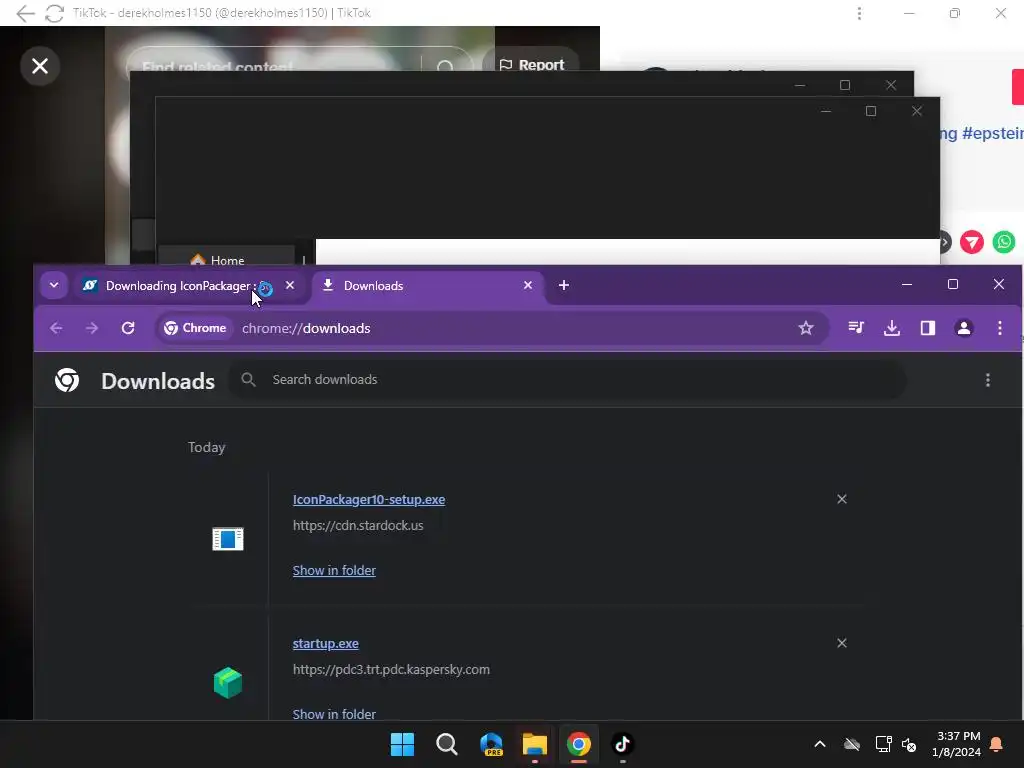Viewport: 1024px width, 768px height.
Task: Show startup.exe in folder
Action: coord(334,714)
